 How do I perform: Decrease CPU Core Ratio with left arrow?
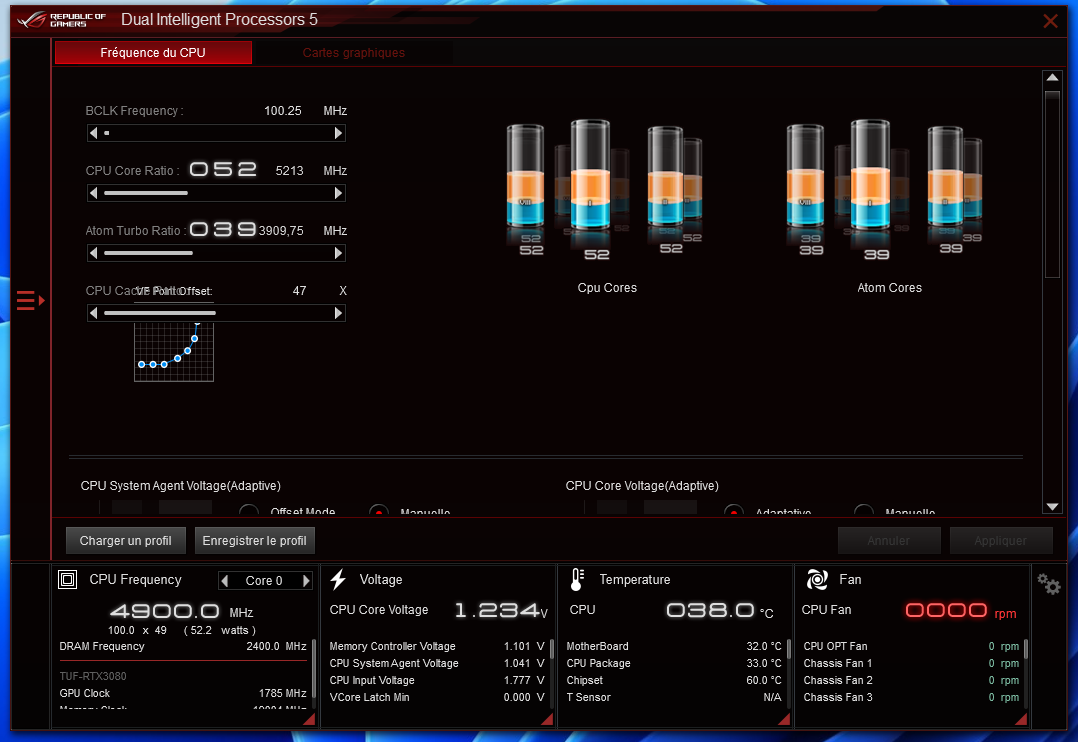[x=94, y=193]
